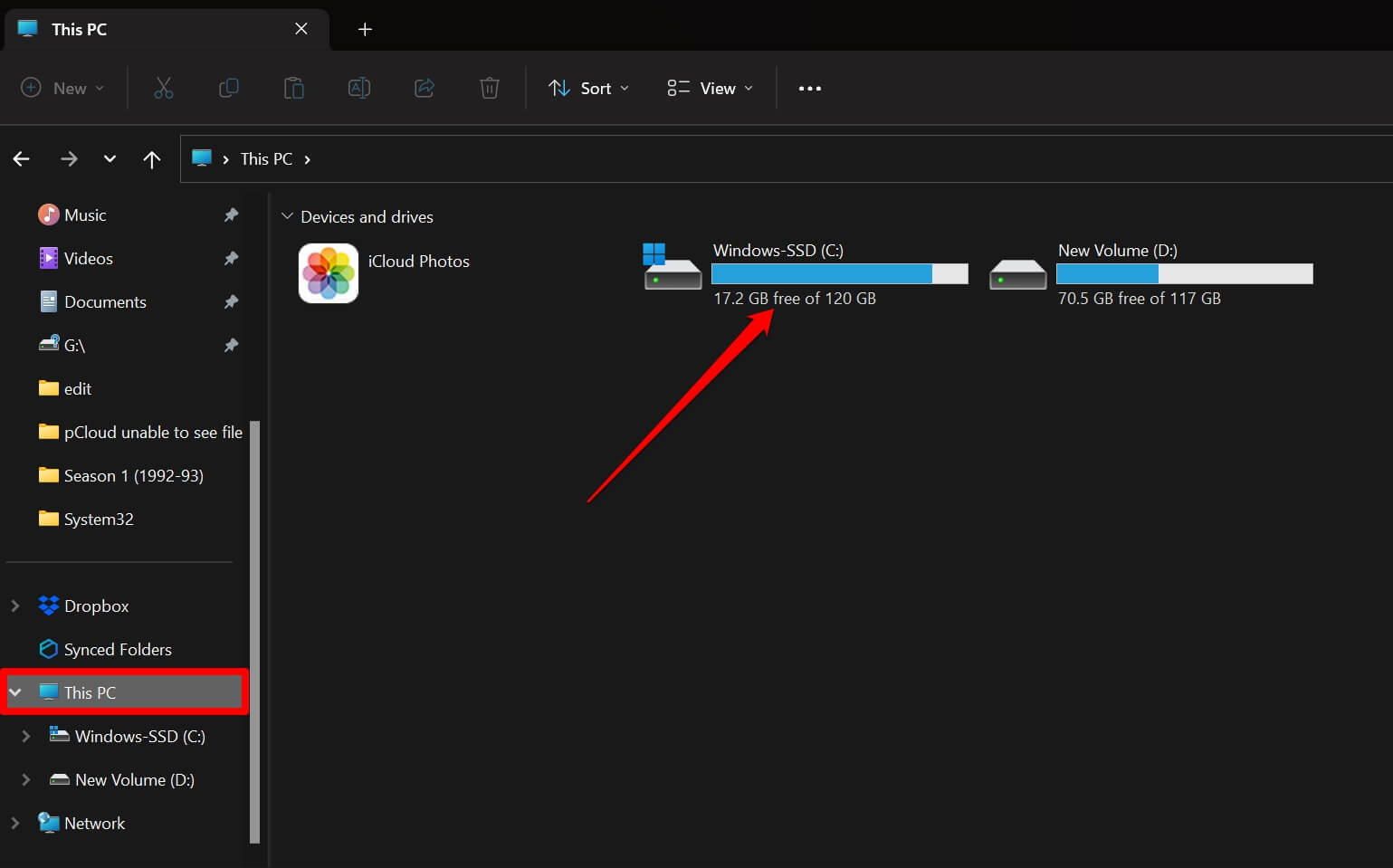Expand Windows-SSD (C:) in the sidebar
This screenshot has width=1393, height=868.
coord(25,736)
